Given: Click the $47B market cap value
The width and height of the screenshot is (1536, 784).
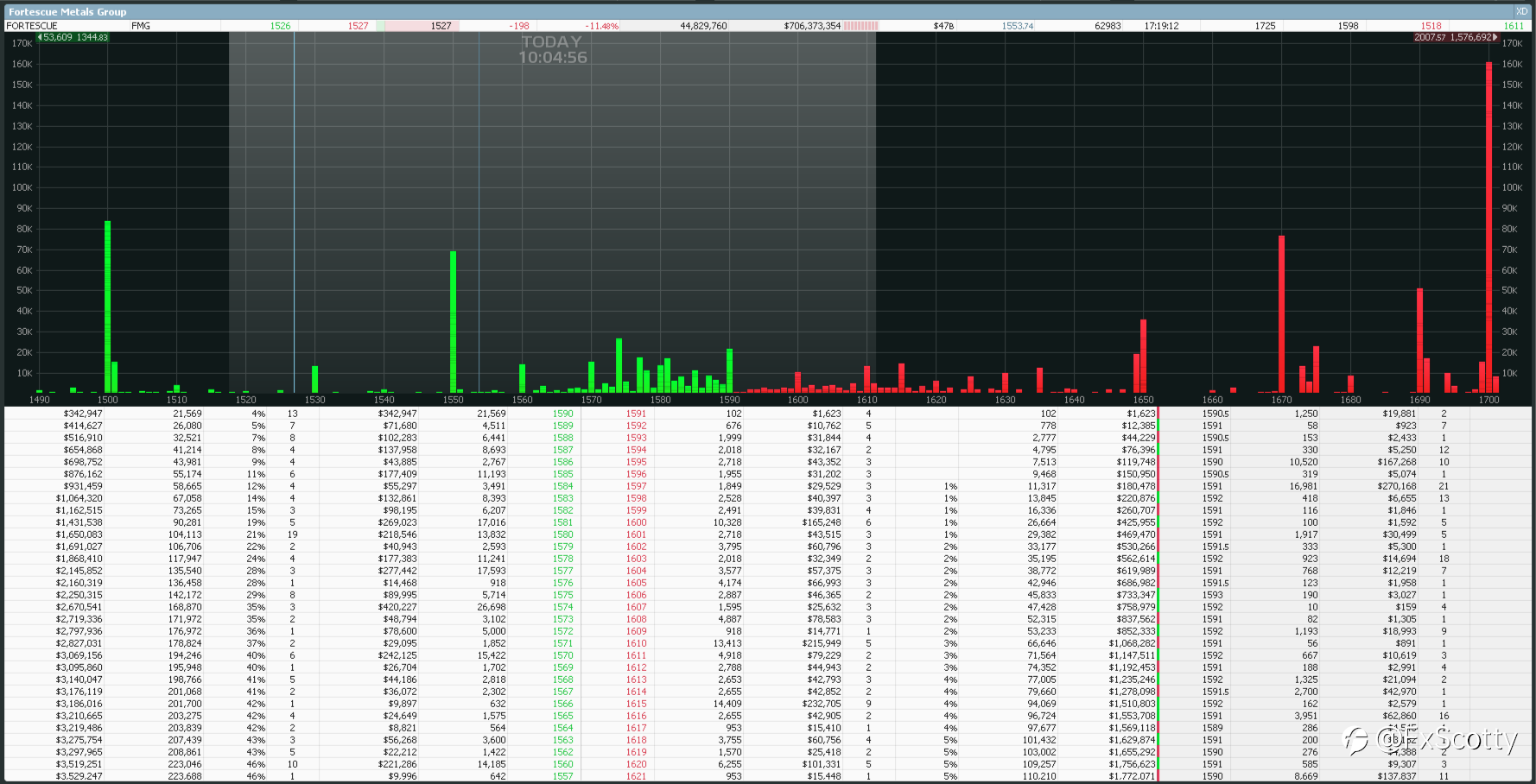Looking at the screenshot, I should [943, 26].
